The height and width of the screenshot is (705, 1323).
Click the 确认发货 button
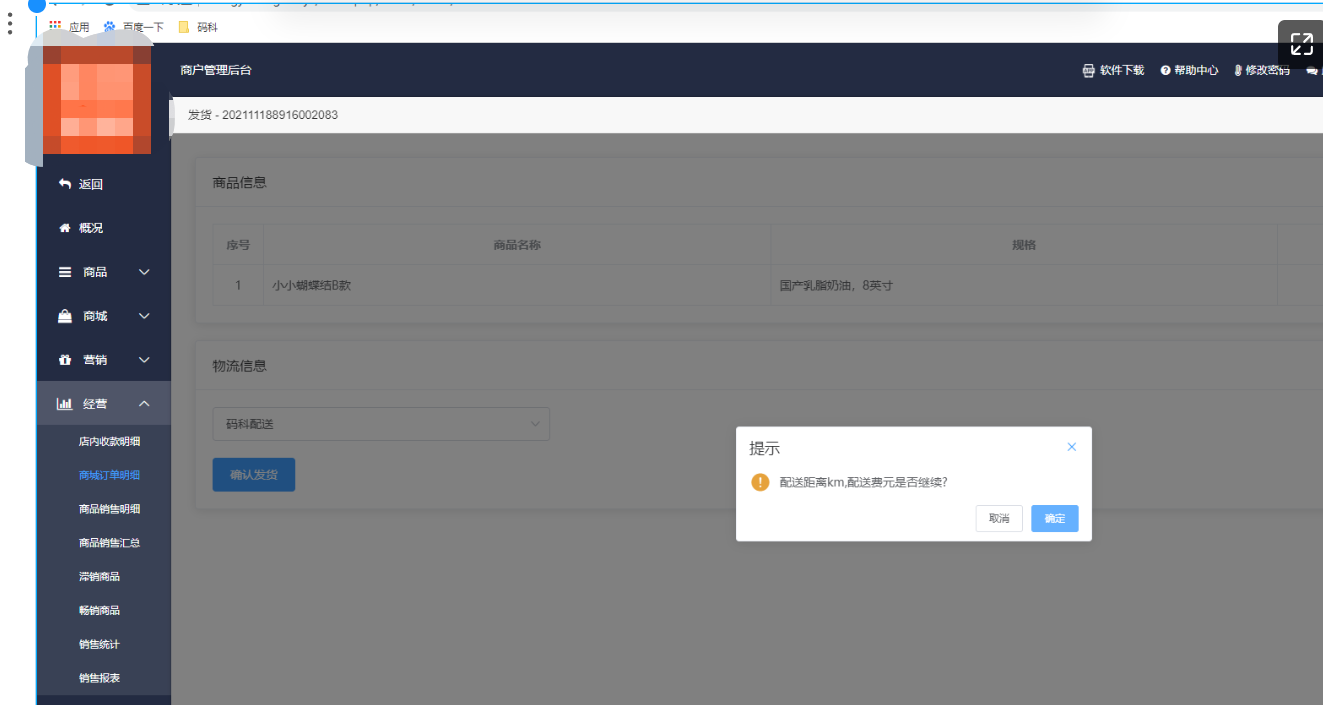click(x=254, y=475)
